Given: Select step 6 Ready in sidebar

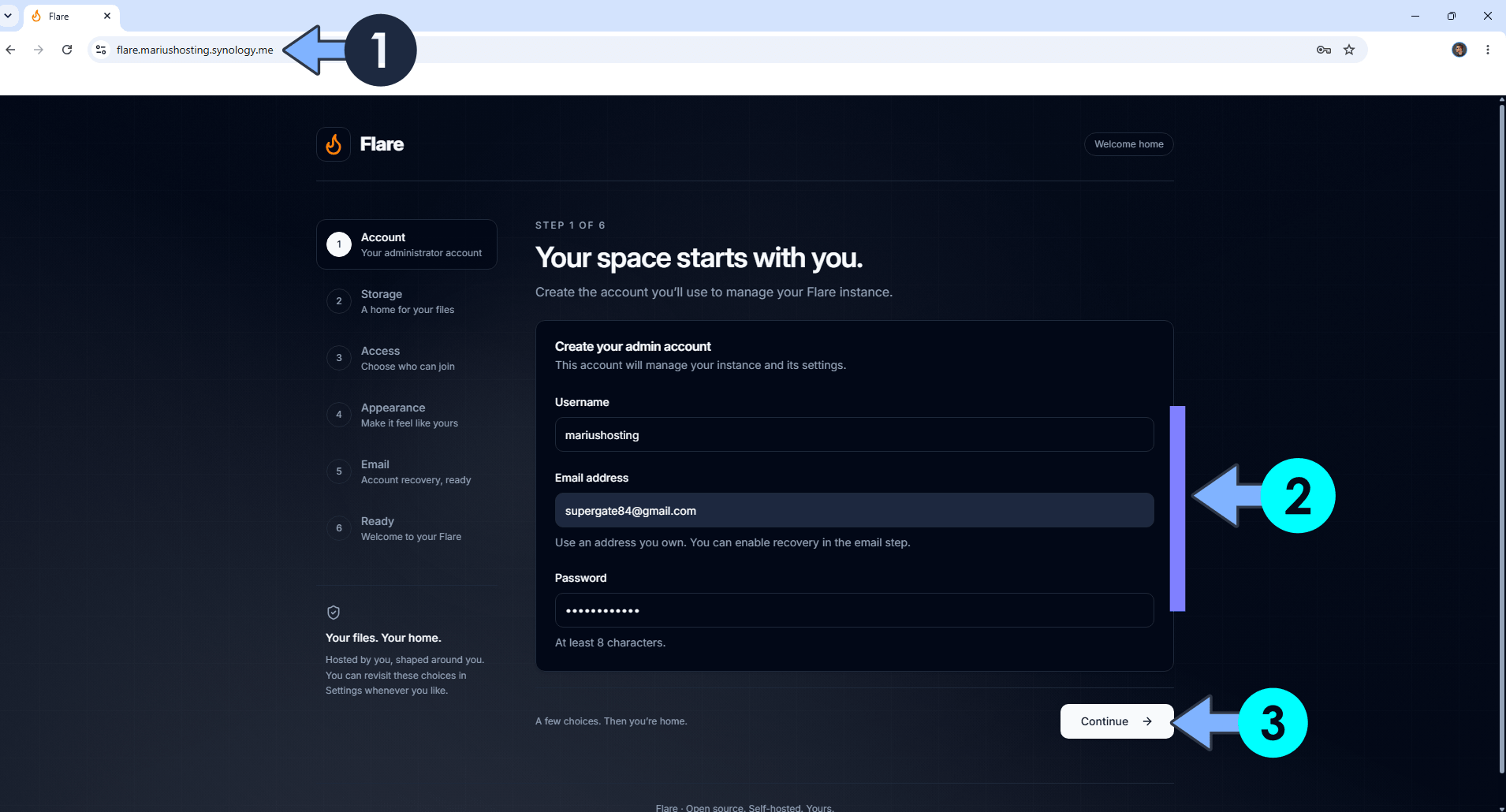Looking at the screenshot, I should click(407, 528).
